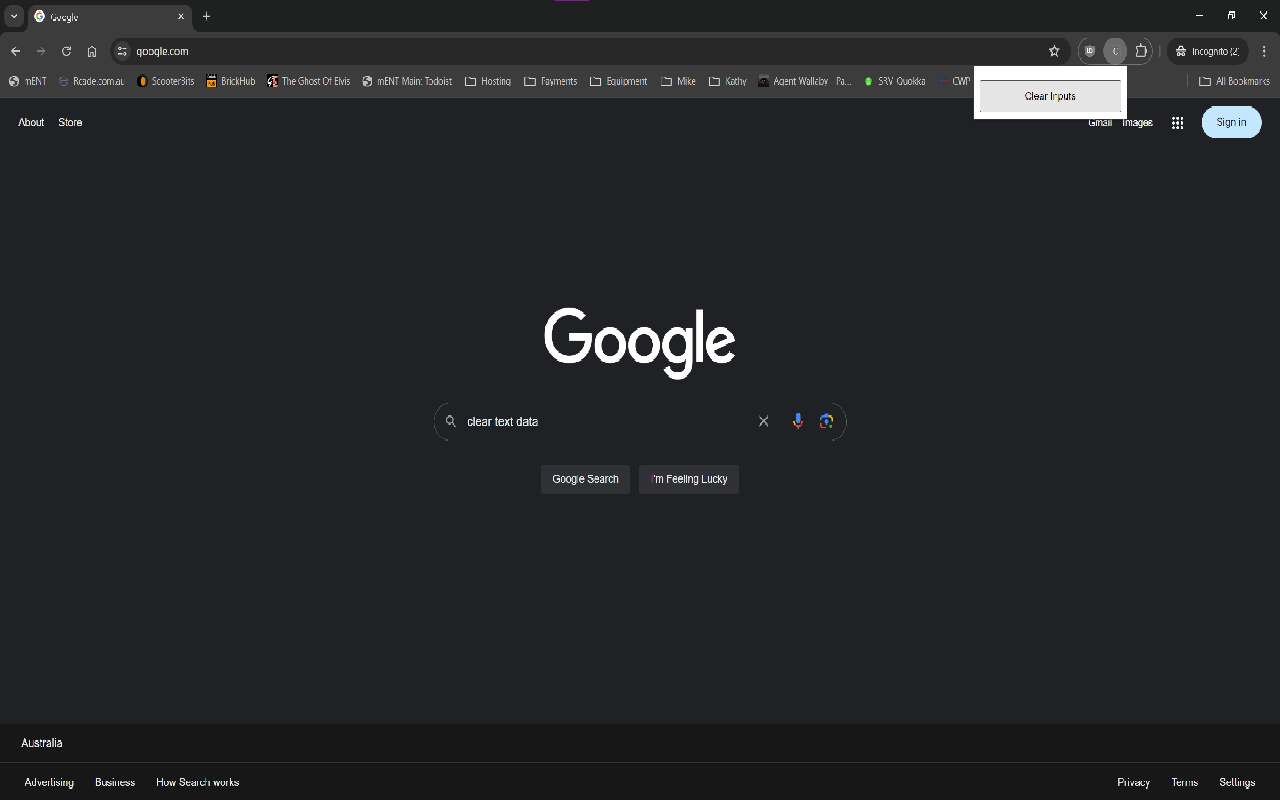Click the Sign in button
The height and width of the screenshot is (800, 1280).
[x=1231, y=122]
